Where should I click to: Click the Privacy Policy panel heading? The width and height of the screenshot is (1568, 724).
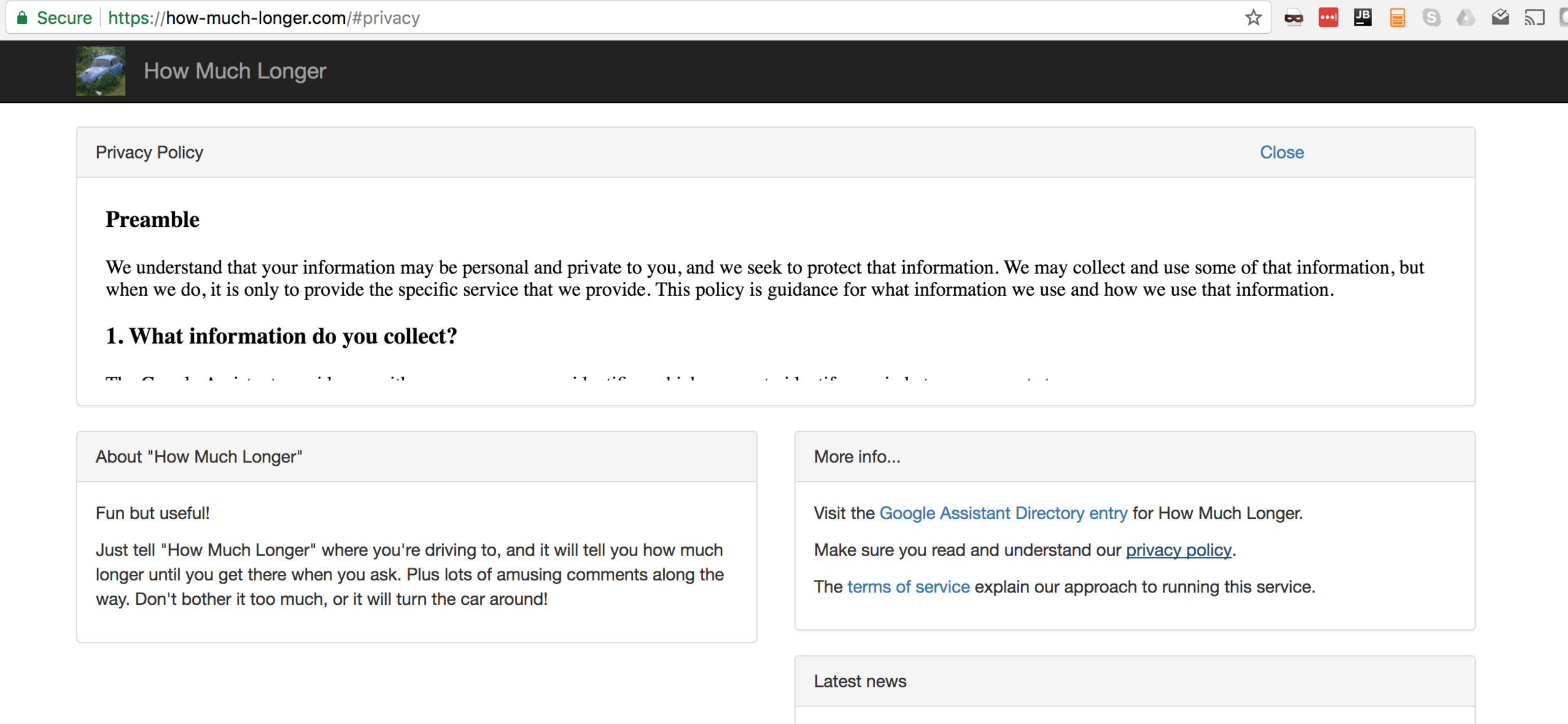149,152
